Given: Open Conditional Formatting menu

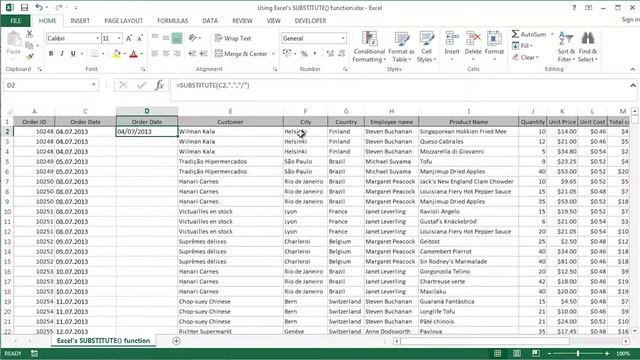Looking at the screenshot, I should coord(369,47).
